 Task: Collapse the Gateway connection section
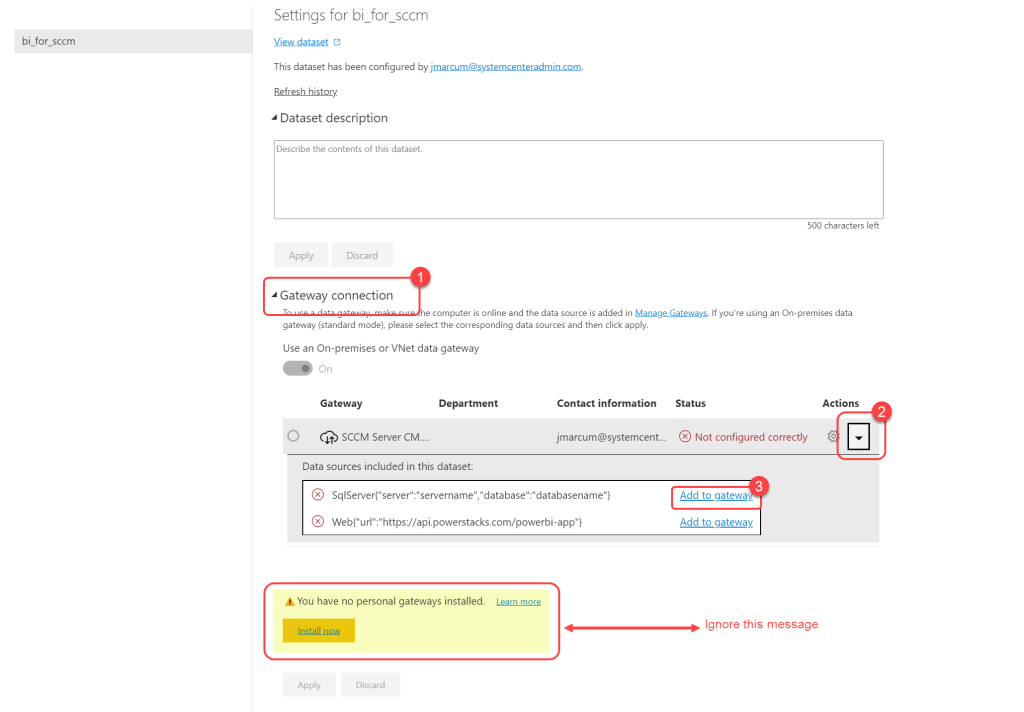275,296
